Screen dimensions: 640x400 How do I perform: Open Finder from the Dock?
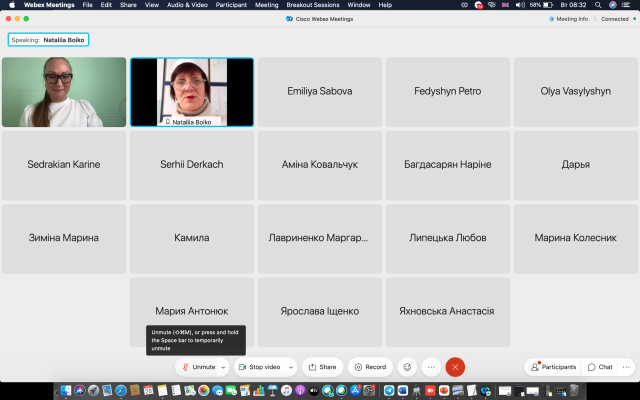click(66, 391)
